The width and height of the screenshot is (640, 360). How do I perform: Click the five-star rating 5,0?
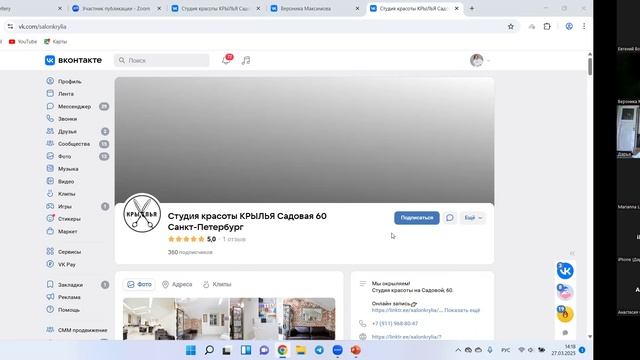[x=192, y=239]
